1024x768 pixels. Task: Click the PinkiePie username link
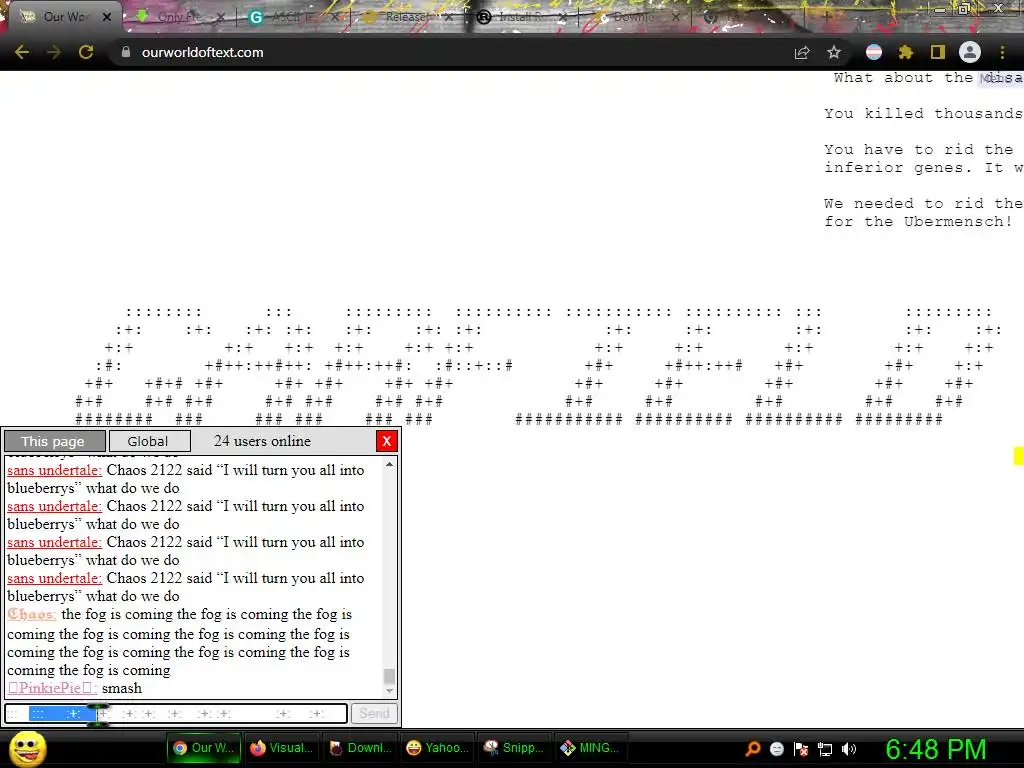pos(52,688)
